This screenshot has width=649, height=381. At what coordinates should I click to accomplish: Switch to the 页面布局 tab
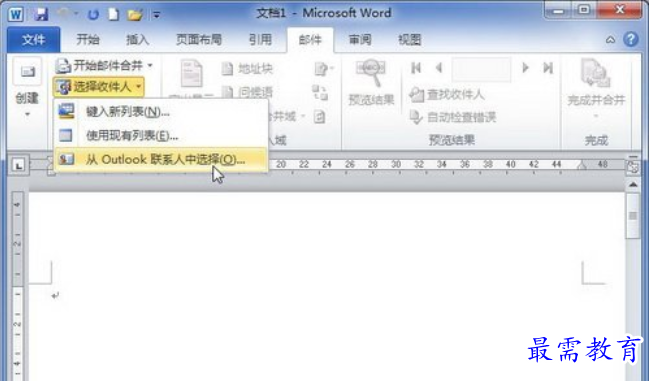point(199,40)
